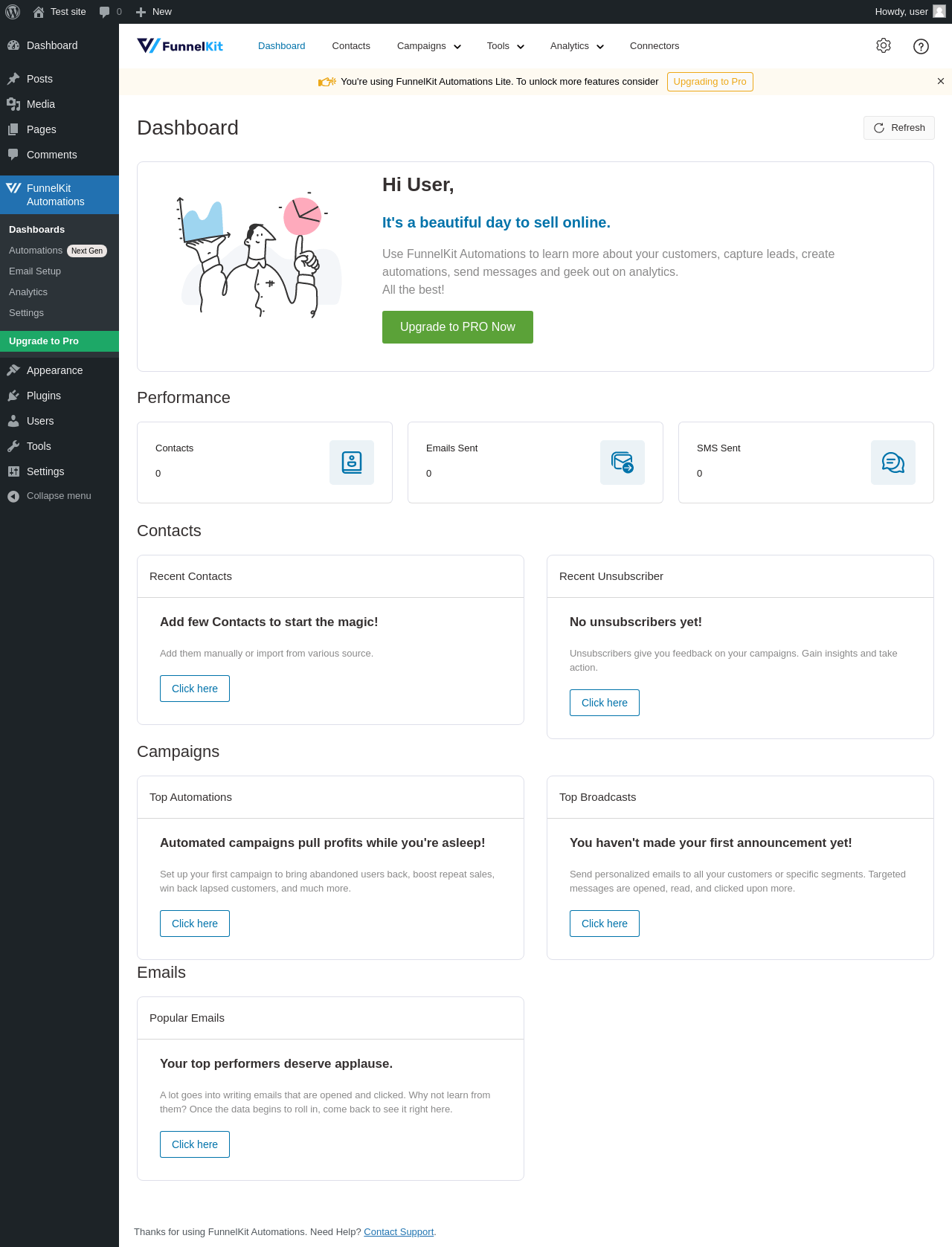
Task: Click here under Top Broadcasts
Action: pos(605,924)
